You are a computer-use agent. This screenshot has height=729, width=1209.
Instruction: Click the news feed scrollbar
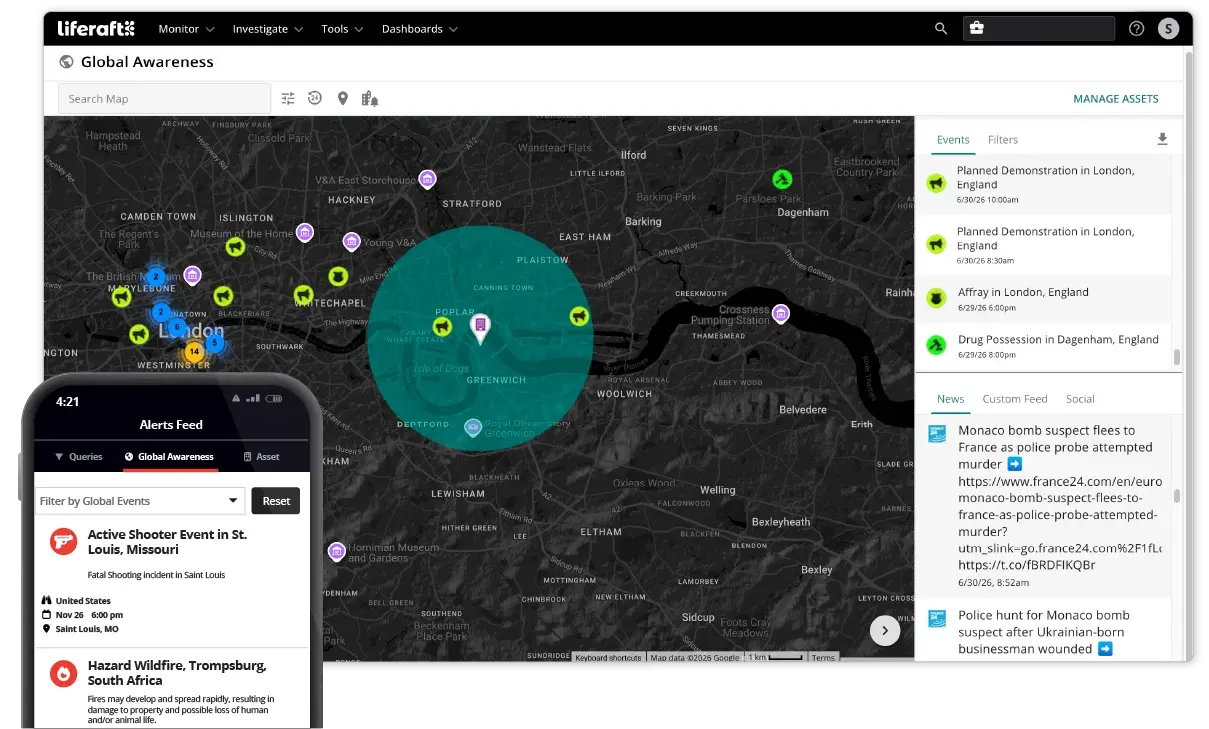[1177, 496]
